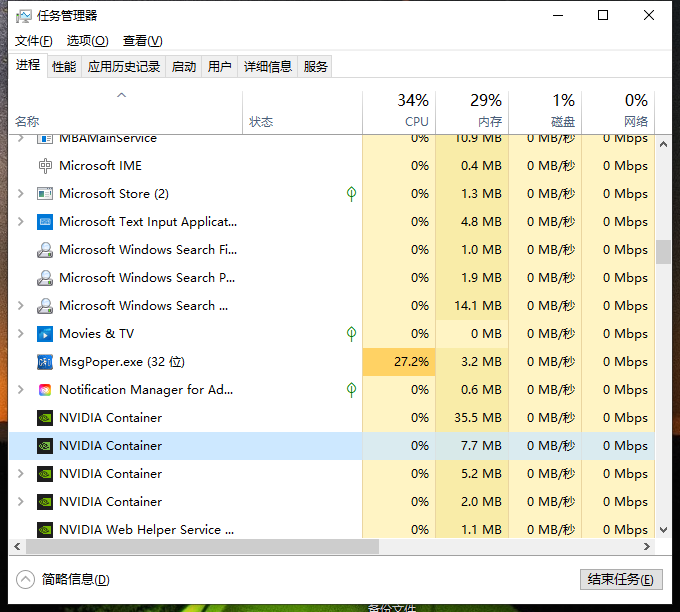Select the NVIDIA Web Helper Service row name
The width and height of the screenshot is (680, 612).
[147, 530]
